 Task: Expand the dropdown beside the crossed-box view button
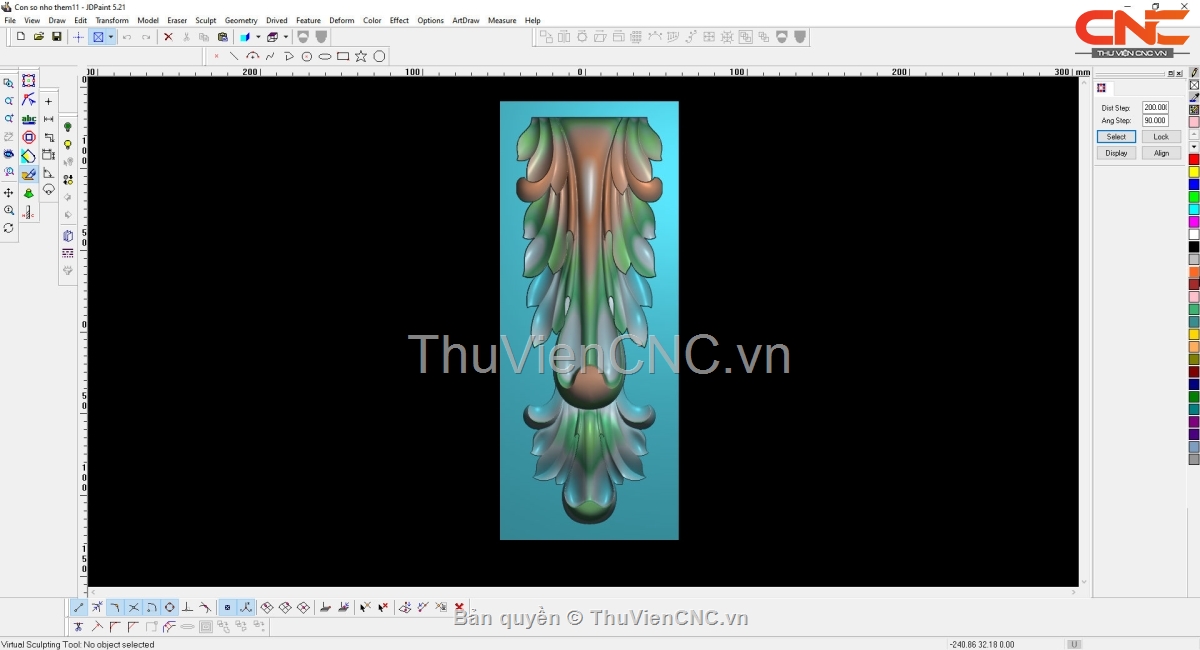click(x=111, y=37)
